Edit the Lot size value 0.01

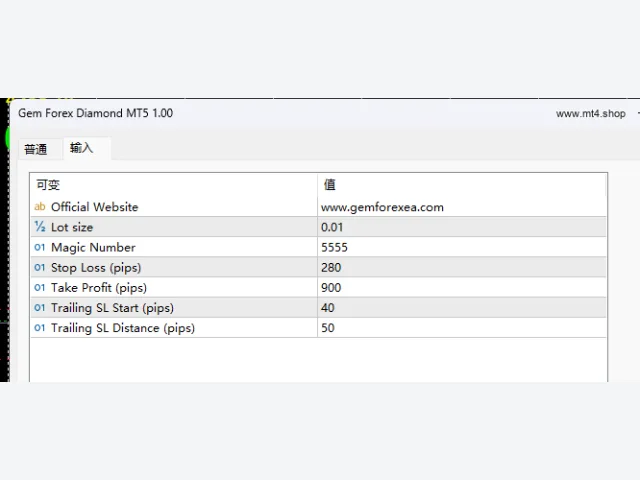click(x=462, y=227)
